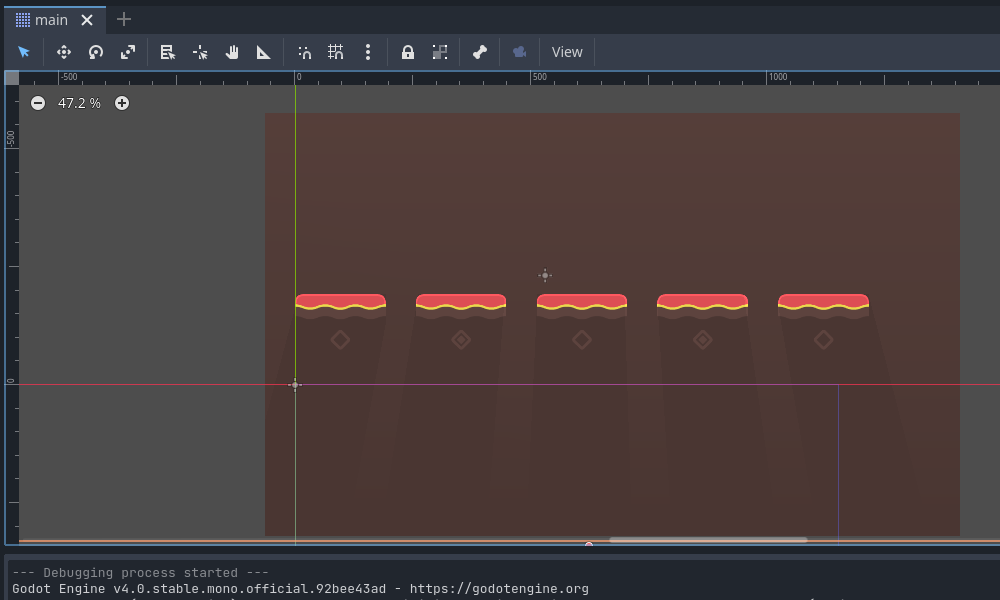Open the list-select-at-position tool
Viewport: 1000px width, 600px height.
click(168, 52)
